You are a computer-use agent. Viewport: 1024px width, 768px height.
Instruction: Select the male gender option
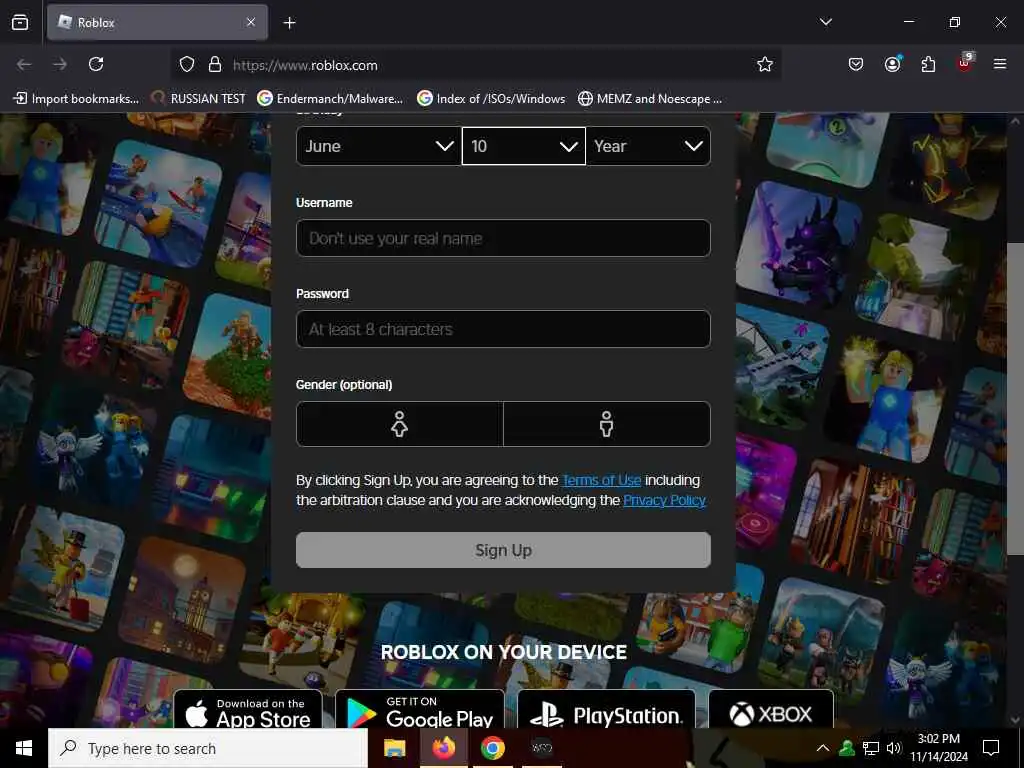pos(607,424)
